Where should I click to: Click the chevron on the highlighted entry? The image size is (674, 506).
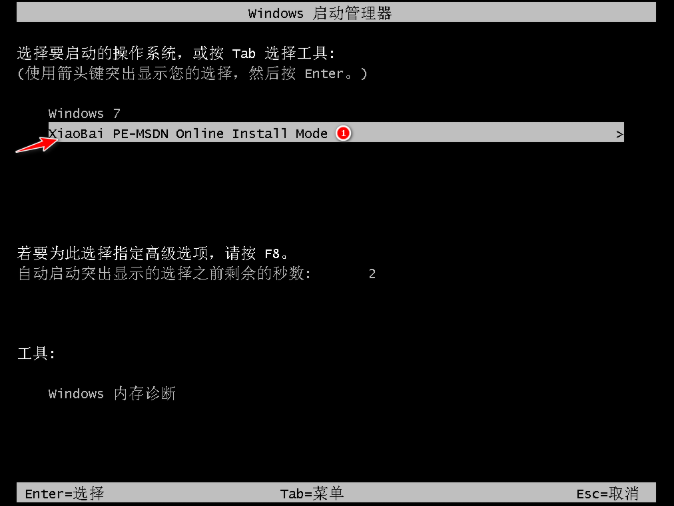pos(619,135)
